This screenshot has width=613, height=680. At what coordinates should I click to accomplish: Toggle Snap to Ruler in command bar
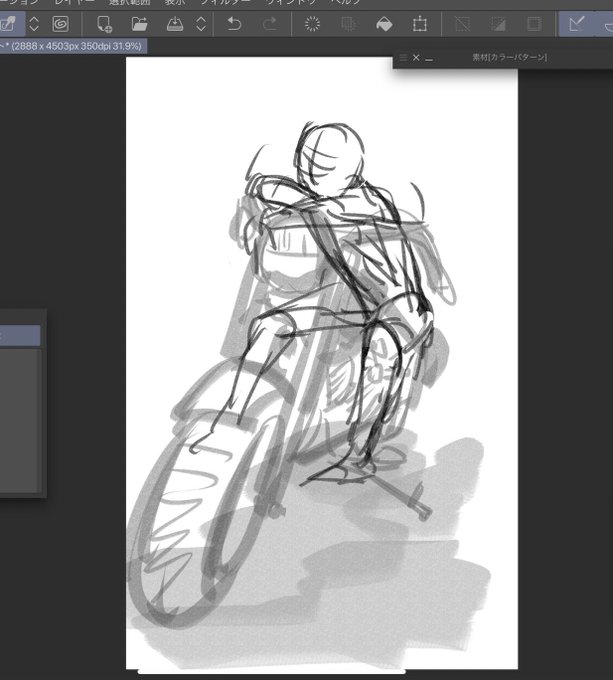(x=577, y=24)
